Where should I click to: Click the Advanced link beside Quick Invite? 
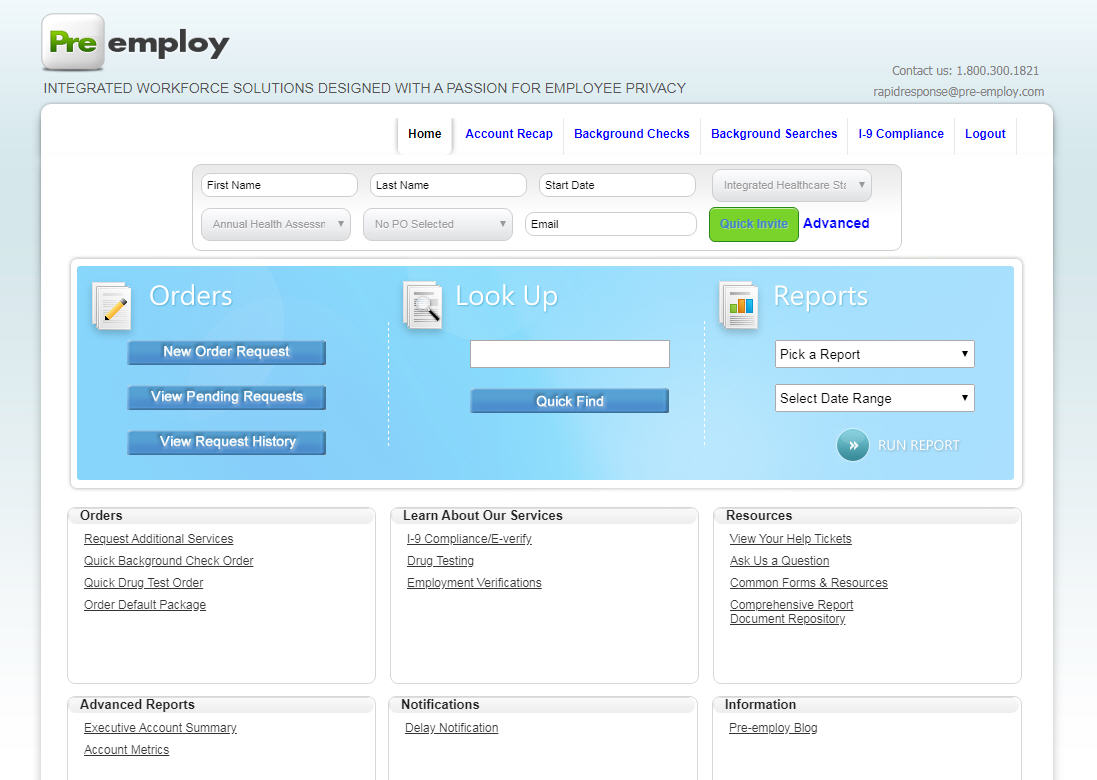(x=836, y=223)
